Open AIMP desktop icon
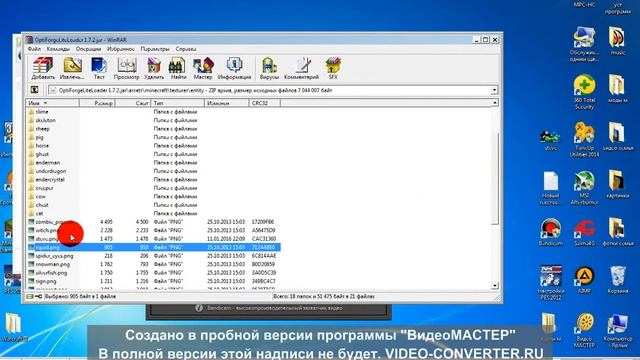The width and height of the screenshot is (640, 360). coord(584,280)
